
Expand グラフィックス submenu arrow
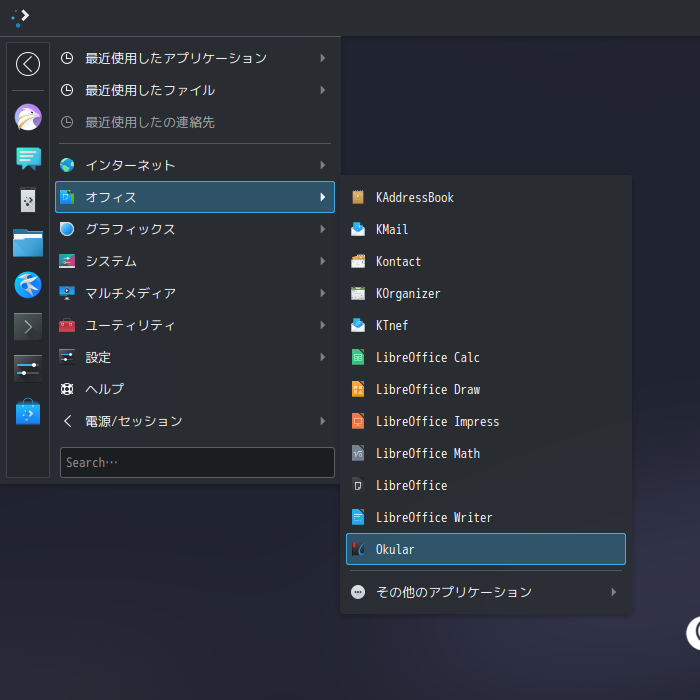(323, 229)
